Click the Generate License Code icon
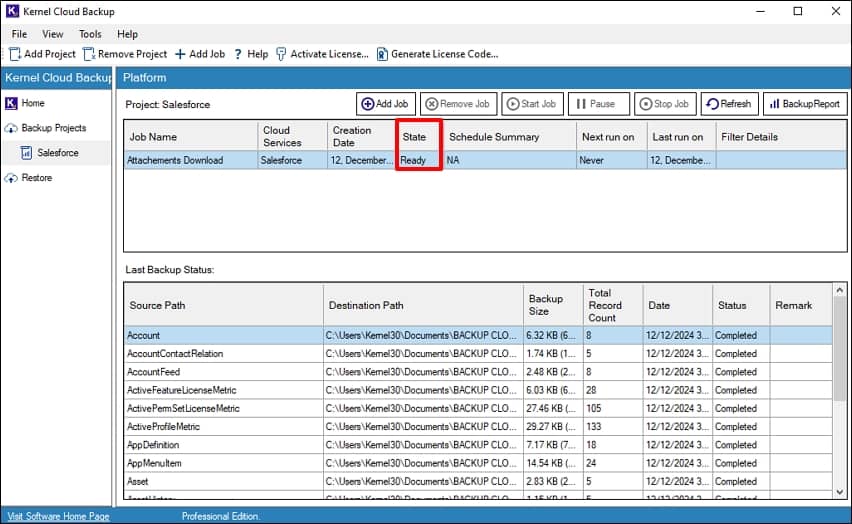852x524 pixels. coord(382,54)
